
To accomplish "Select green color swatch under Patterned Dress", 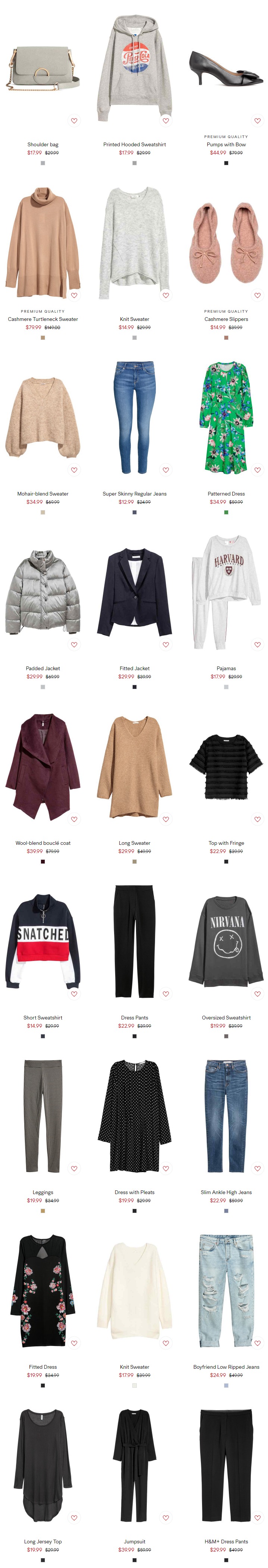I will pyautogui.click(x=226, y=512).
